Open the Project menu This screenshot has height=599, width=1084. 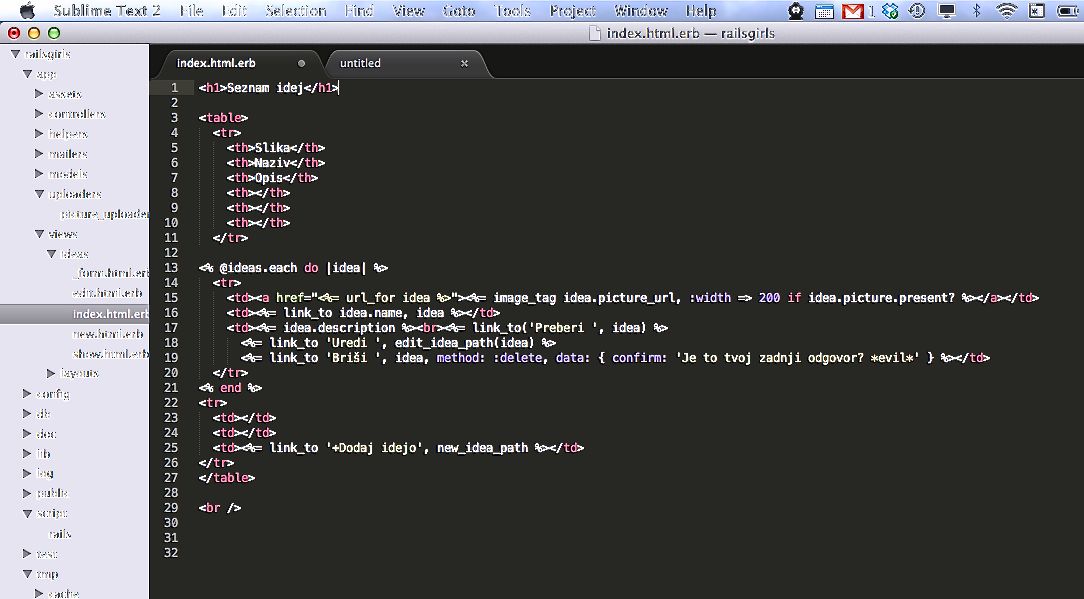click(x=572, y=11)
